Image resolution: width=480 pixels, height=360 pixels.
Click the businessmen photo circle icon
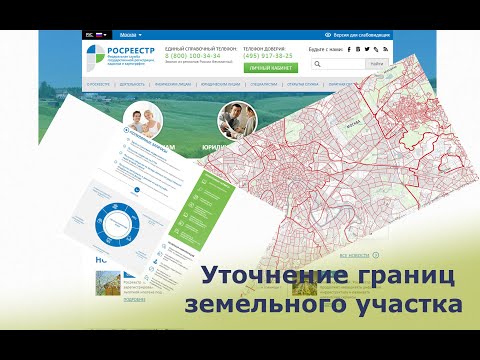237,121
